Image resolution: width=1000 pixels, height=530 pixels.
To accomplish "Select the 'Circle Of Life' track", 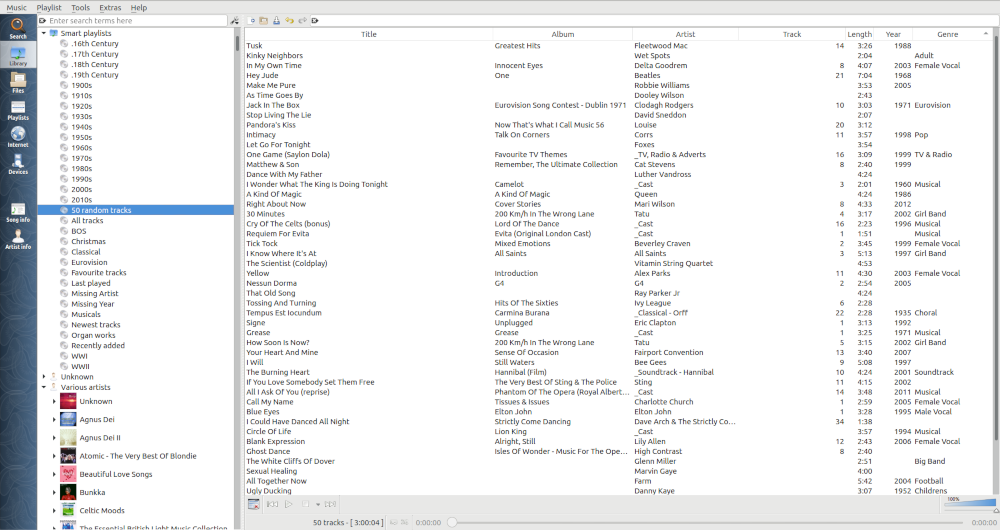I will 617,432.
